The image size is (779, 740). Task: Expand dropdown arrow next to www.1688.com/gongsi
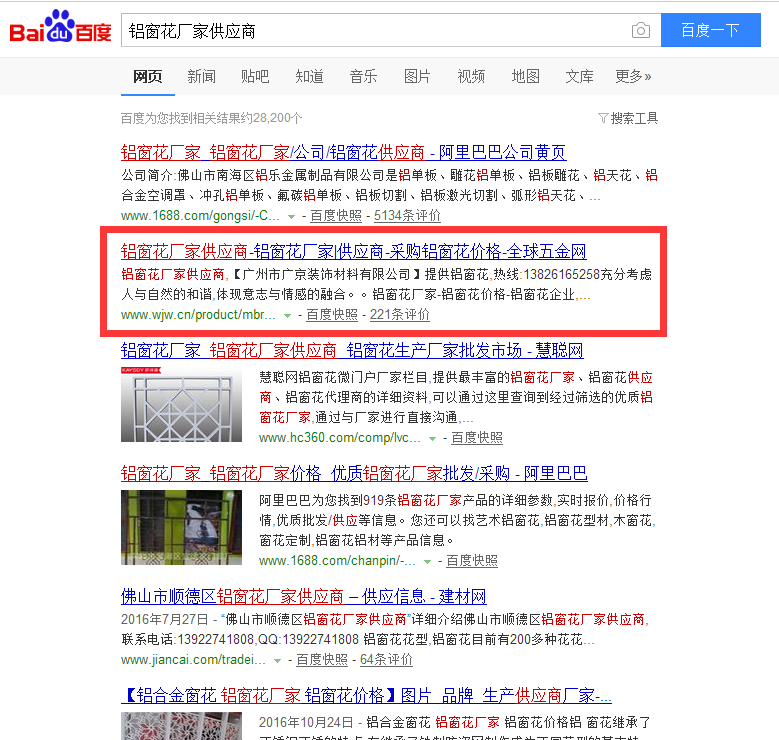pyautogui.click(x=292, y=217)
